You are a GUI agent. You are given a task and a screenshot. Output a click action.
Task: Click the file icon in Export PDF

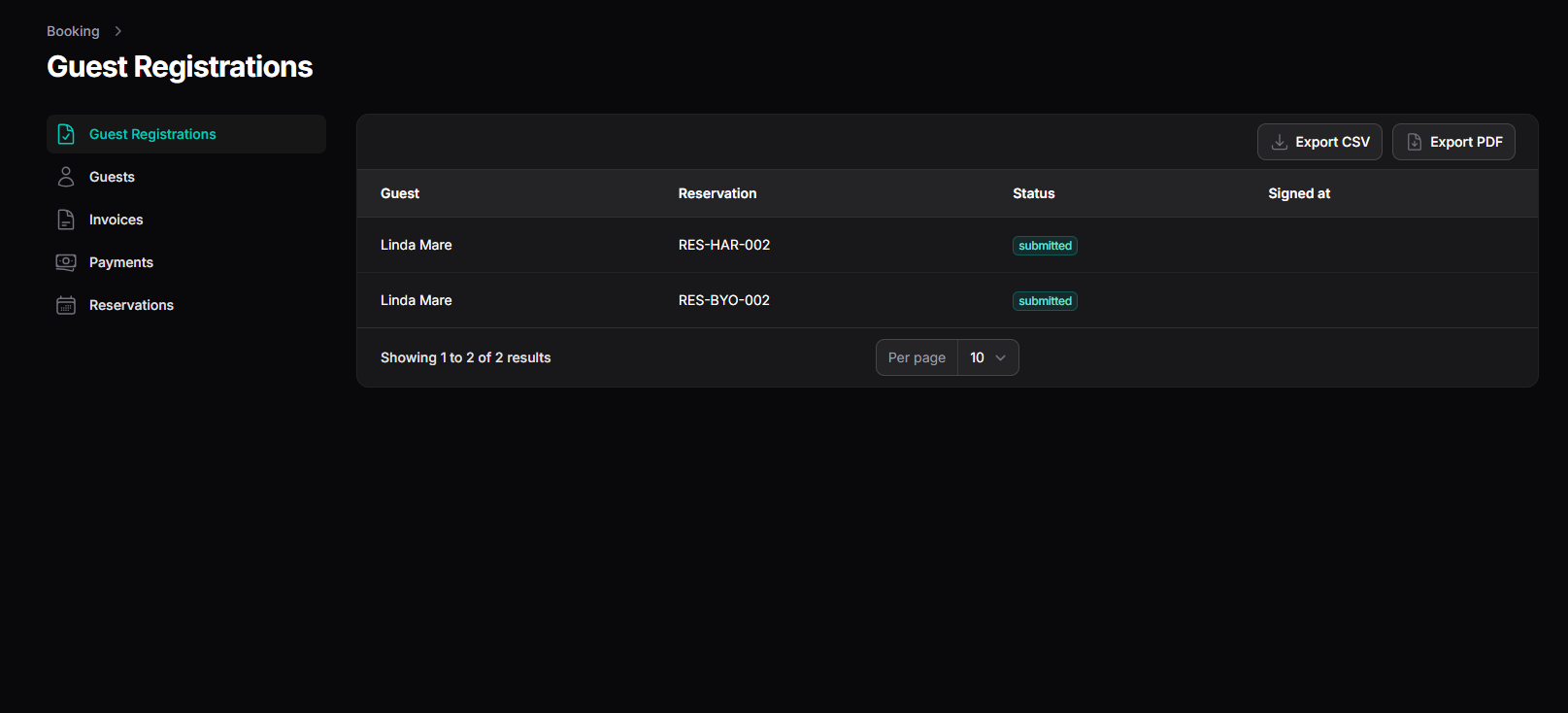[1415, 142]
